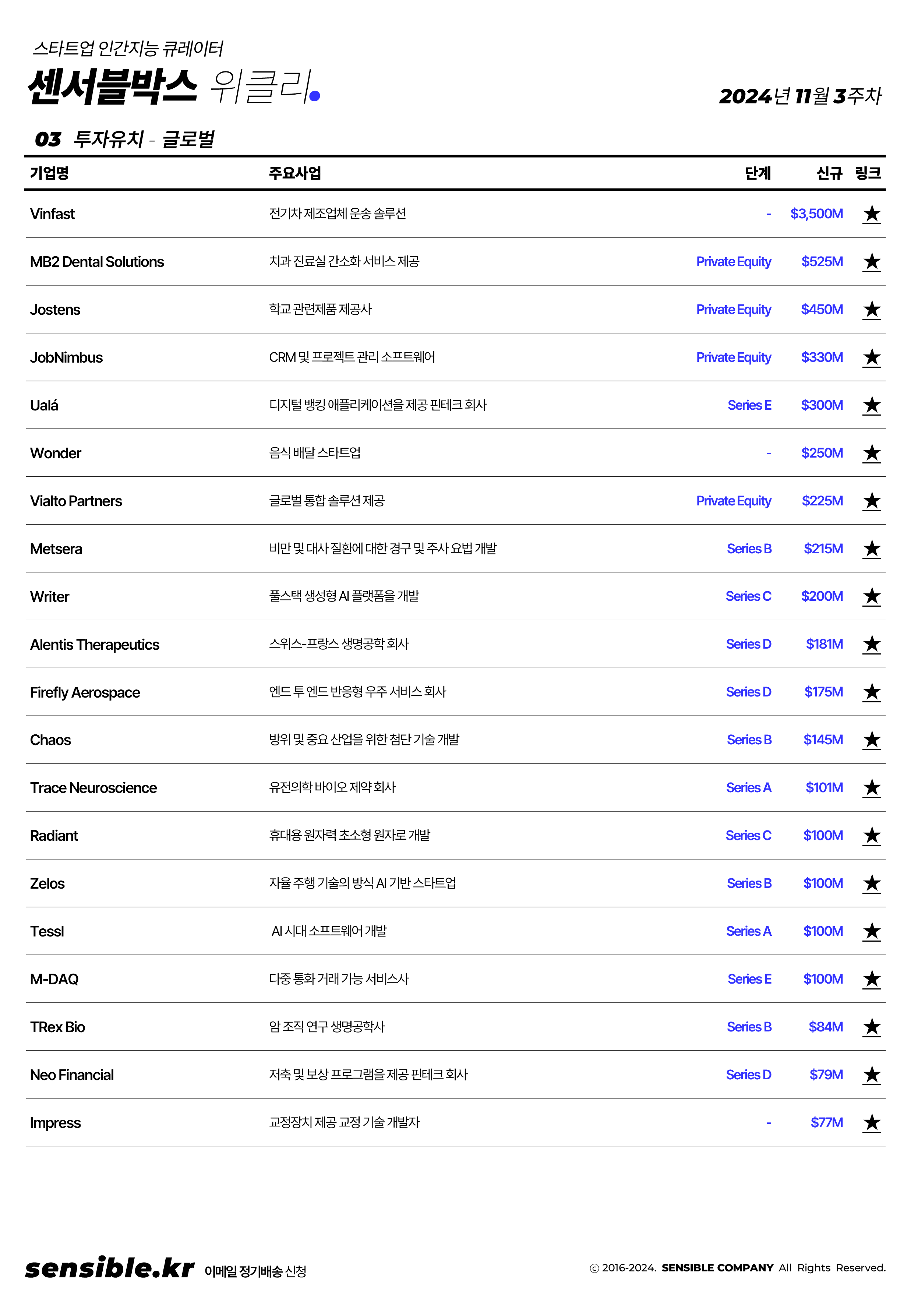Open the Wonder row star link
911x1316 pixels.
[x=871, y=454]
